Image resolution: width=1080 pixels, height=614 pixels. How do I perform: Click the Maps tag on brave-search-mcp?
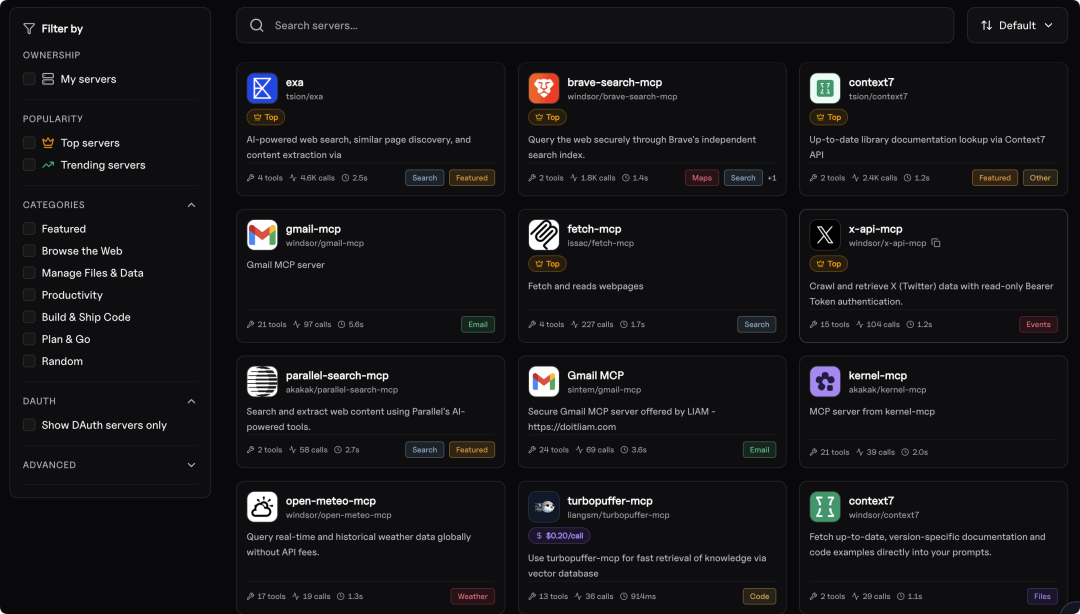click(x=702, y=178)
